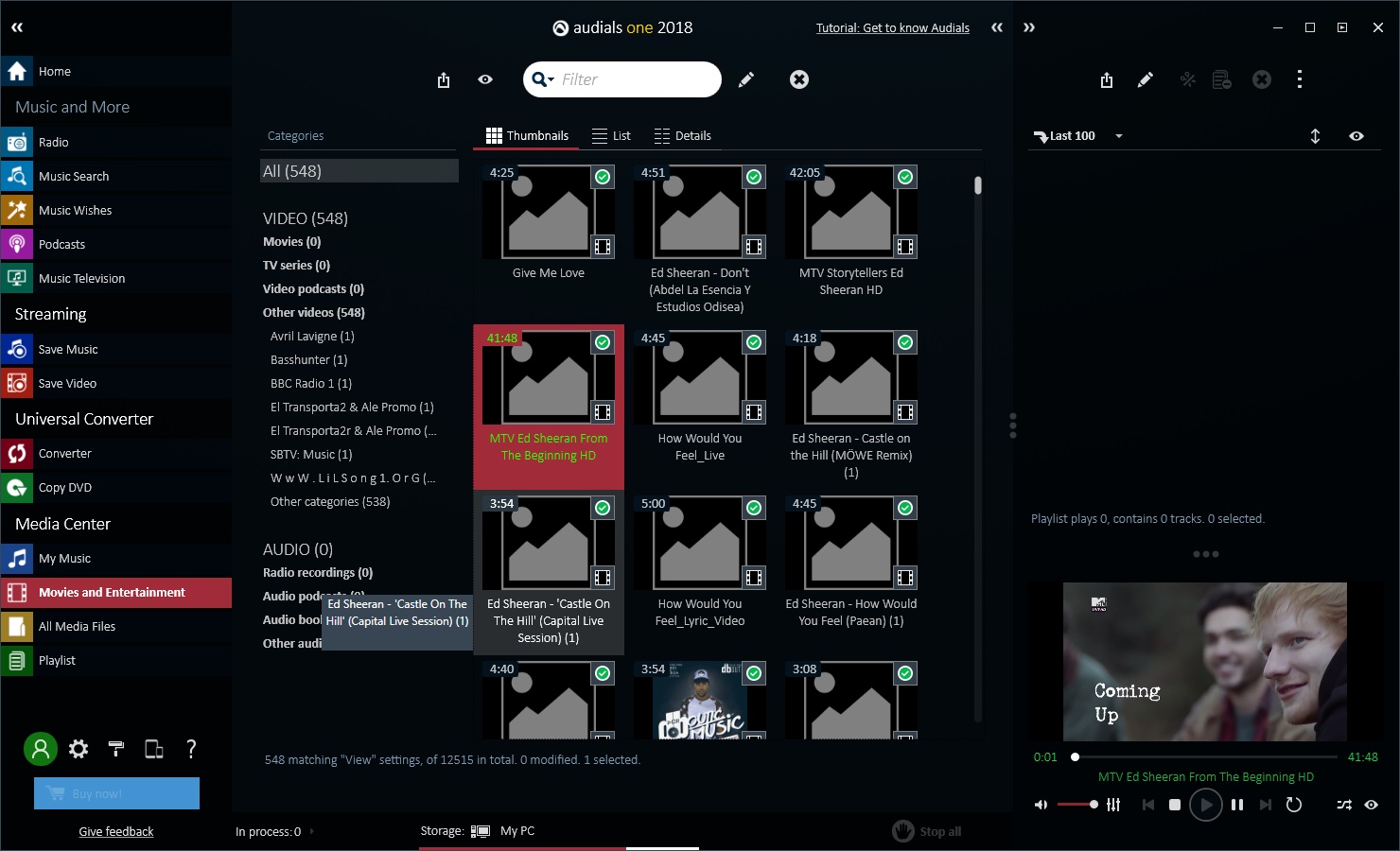Click Give feedback link

(116, 832)
